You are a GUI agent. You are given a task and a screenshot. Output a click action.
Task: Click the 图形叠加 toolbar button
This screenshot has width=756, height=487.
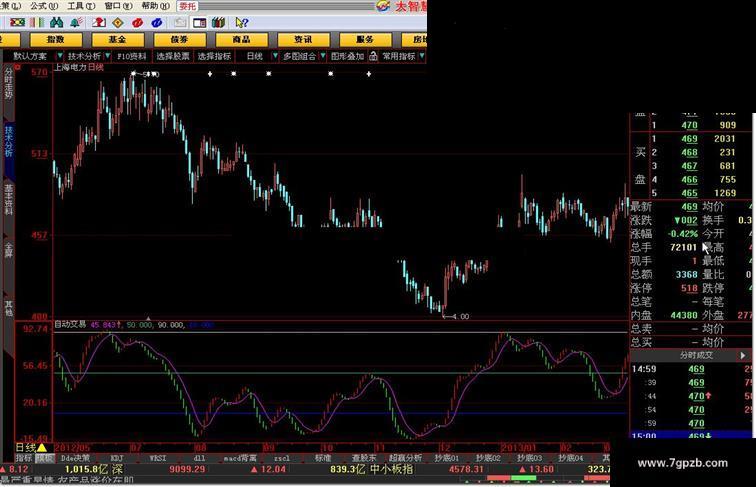pos(347,56)
